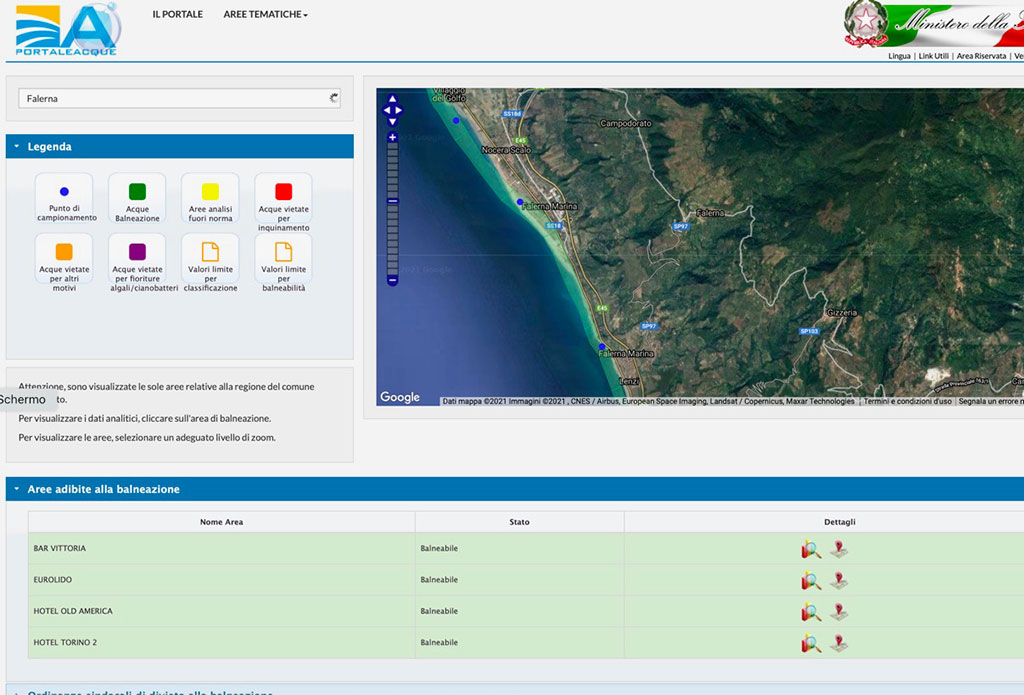Show EUROLIDO on map pin icon
Screen dimensions: 1024x695
(x=839, y=581)
